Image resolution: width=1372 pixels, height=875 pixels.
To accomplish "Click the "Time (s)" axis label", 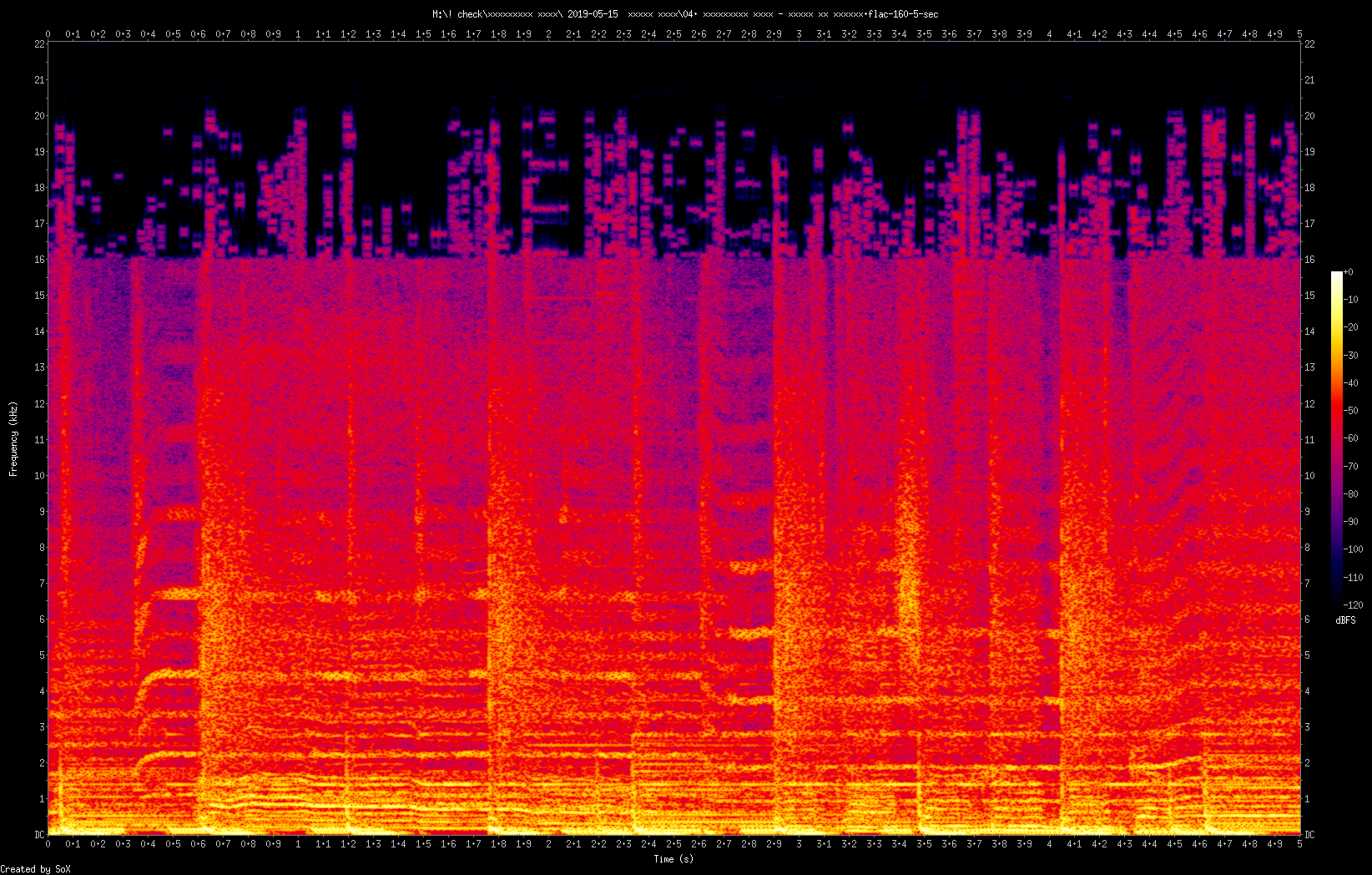I will coord(673,859).
